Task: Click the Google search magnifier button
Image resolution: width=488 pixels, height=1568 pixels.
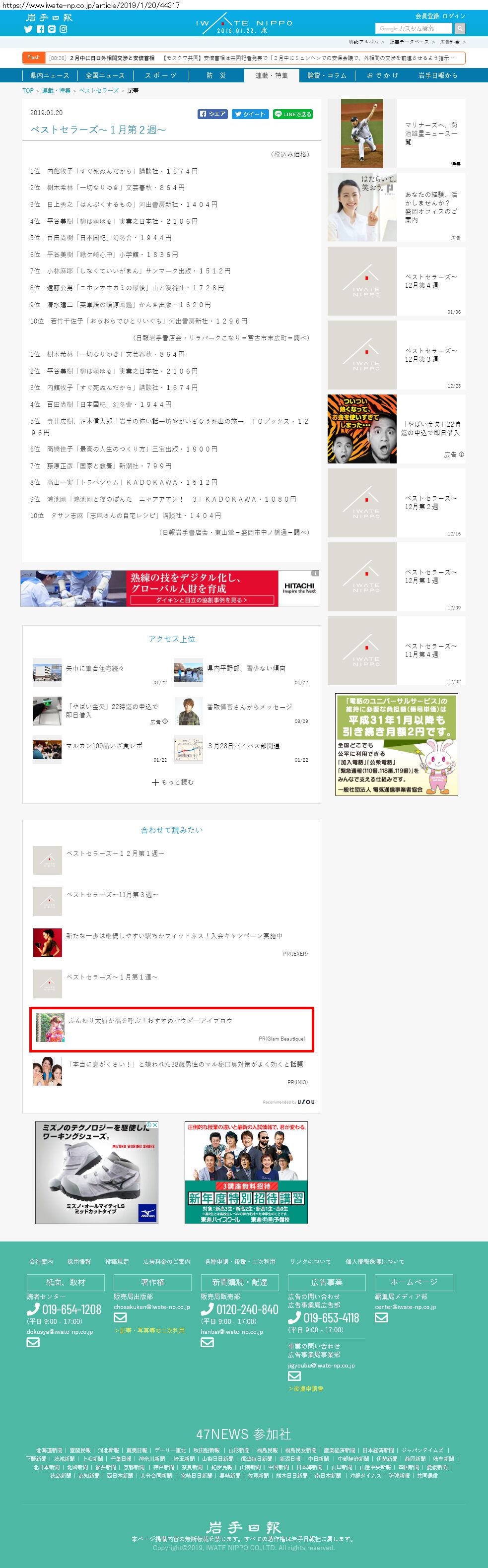Action: [x=460, y=29]
